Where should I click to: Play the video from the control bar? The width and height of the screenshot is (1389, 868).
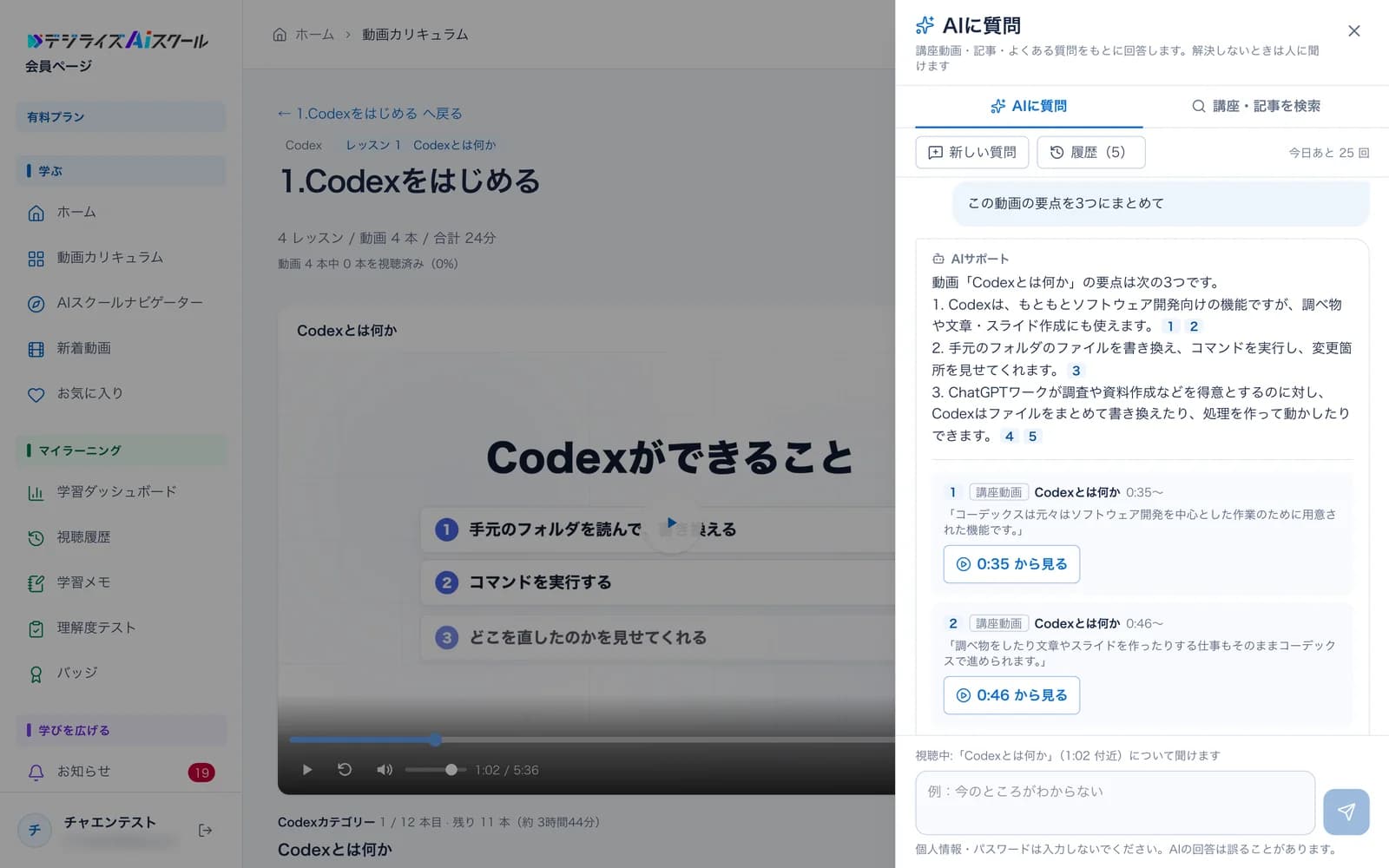click(306, 770)
